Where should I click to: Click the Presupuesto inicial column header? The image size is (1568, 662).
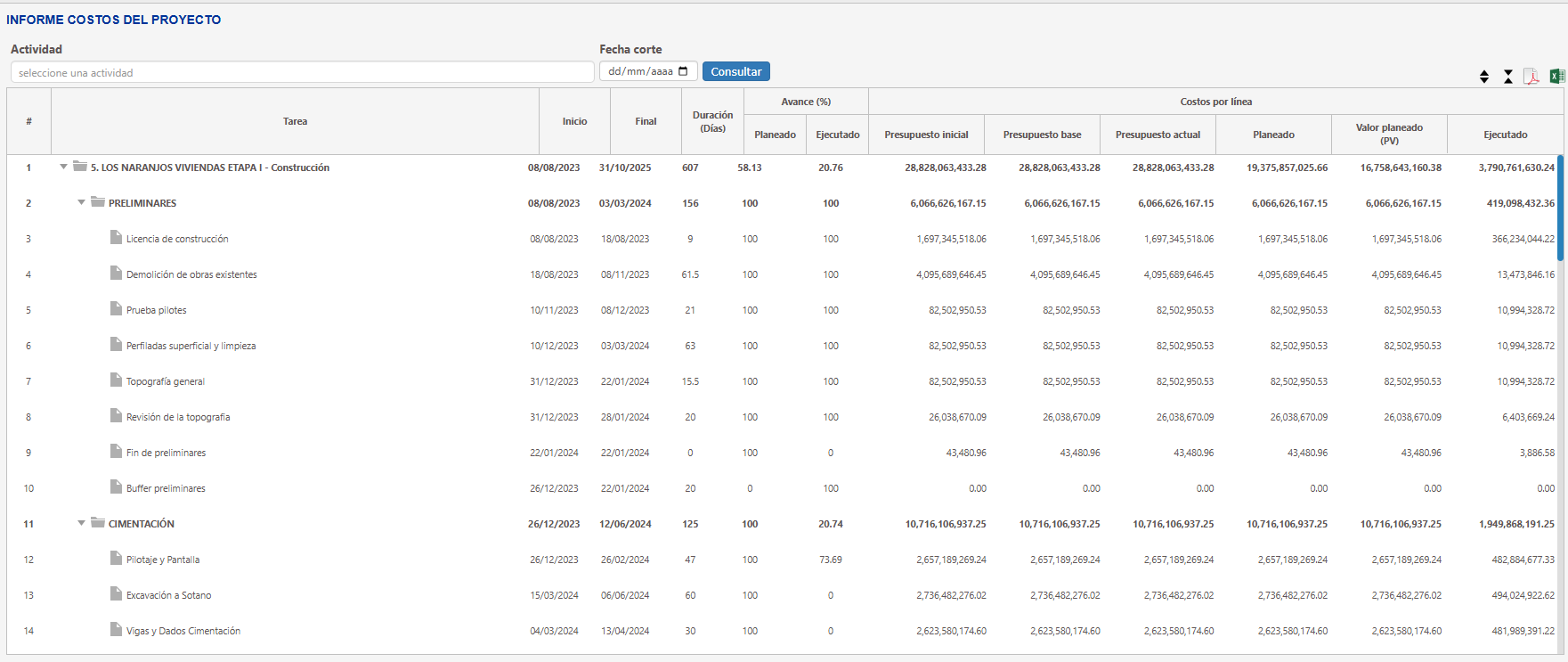pos(927,135)
